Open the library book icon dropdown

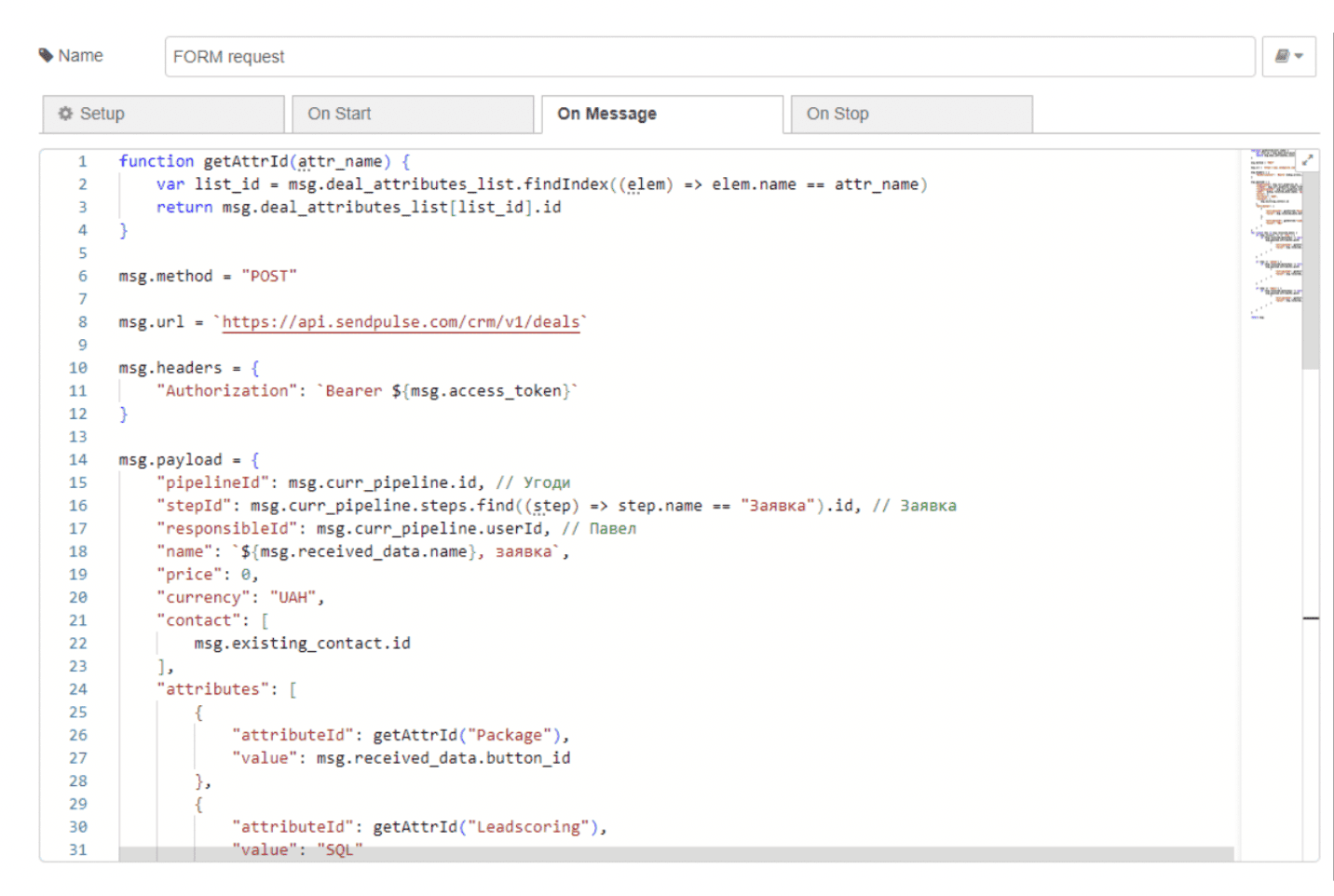pos(1288,57)
